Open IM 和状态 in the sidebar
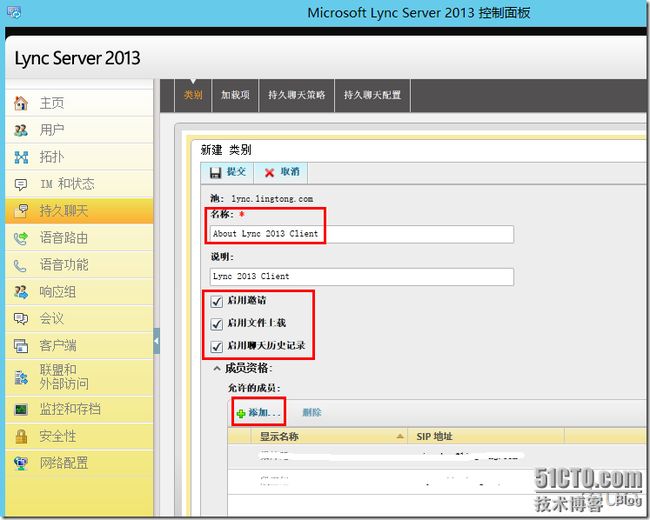The height and width of the screenshot is (520, 650). [79, 184]
